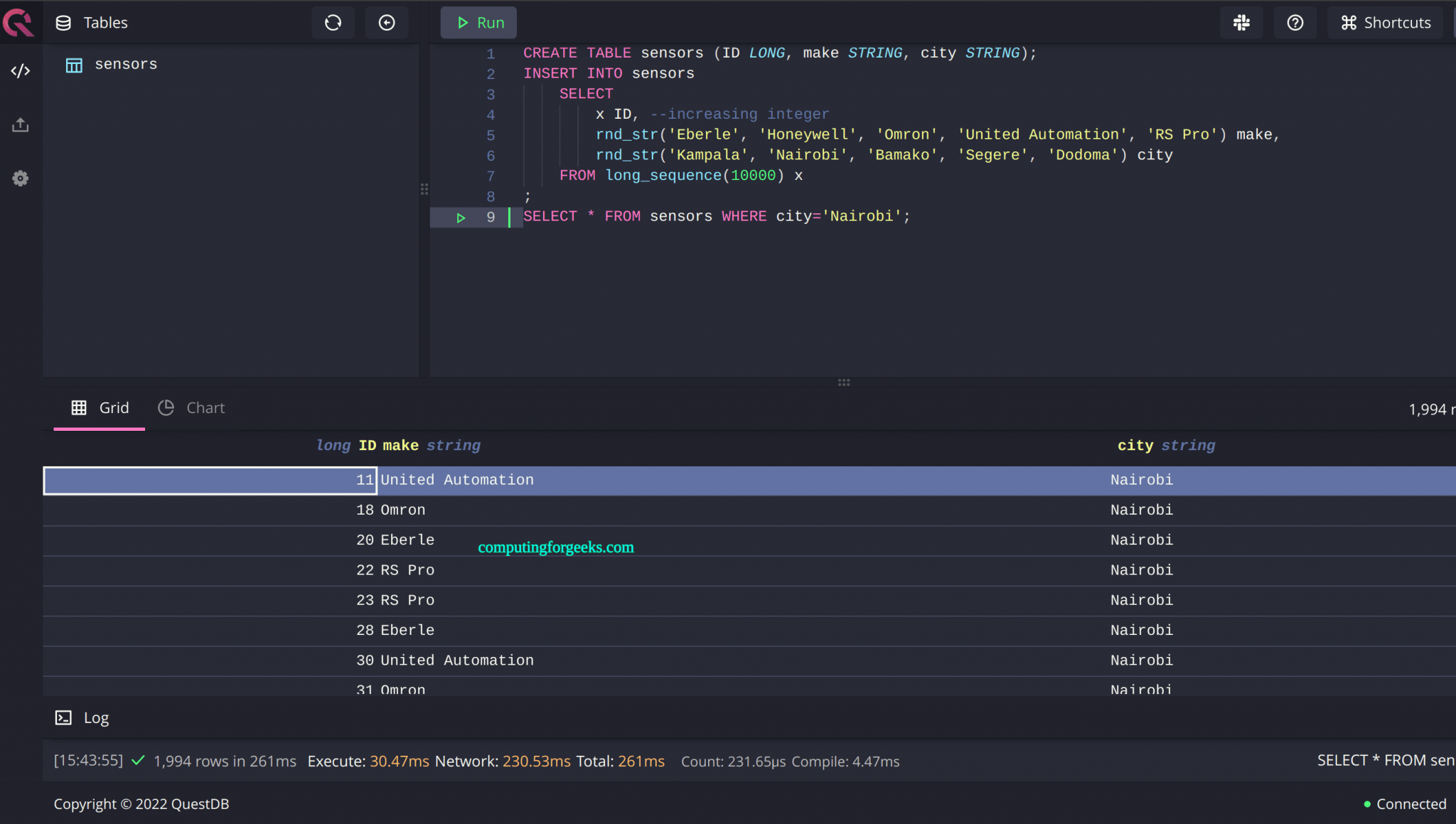Click the sensors table grid icon
The height and width of the screenshot is (824, 1456).
pos(74,64)
